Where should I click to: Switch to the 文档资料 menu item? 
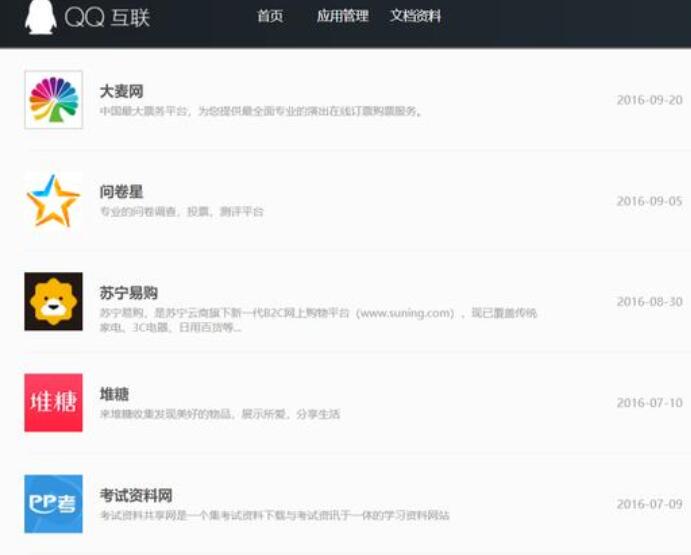click(415, 16)
